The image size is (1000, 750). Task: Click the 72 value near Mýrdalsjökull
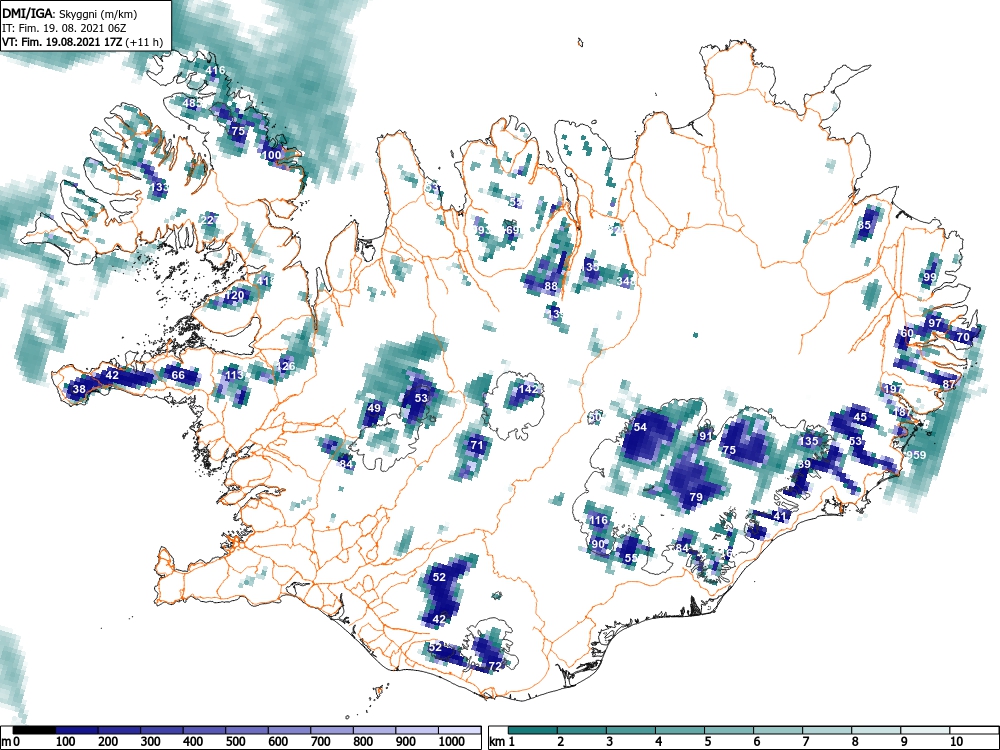[495, 666]
